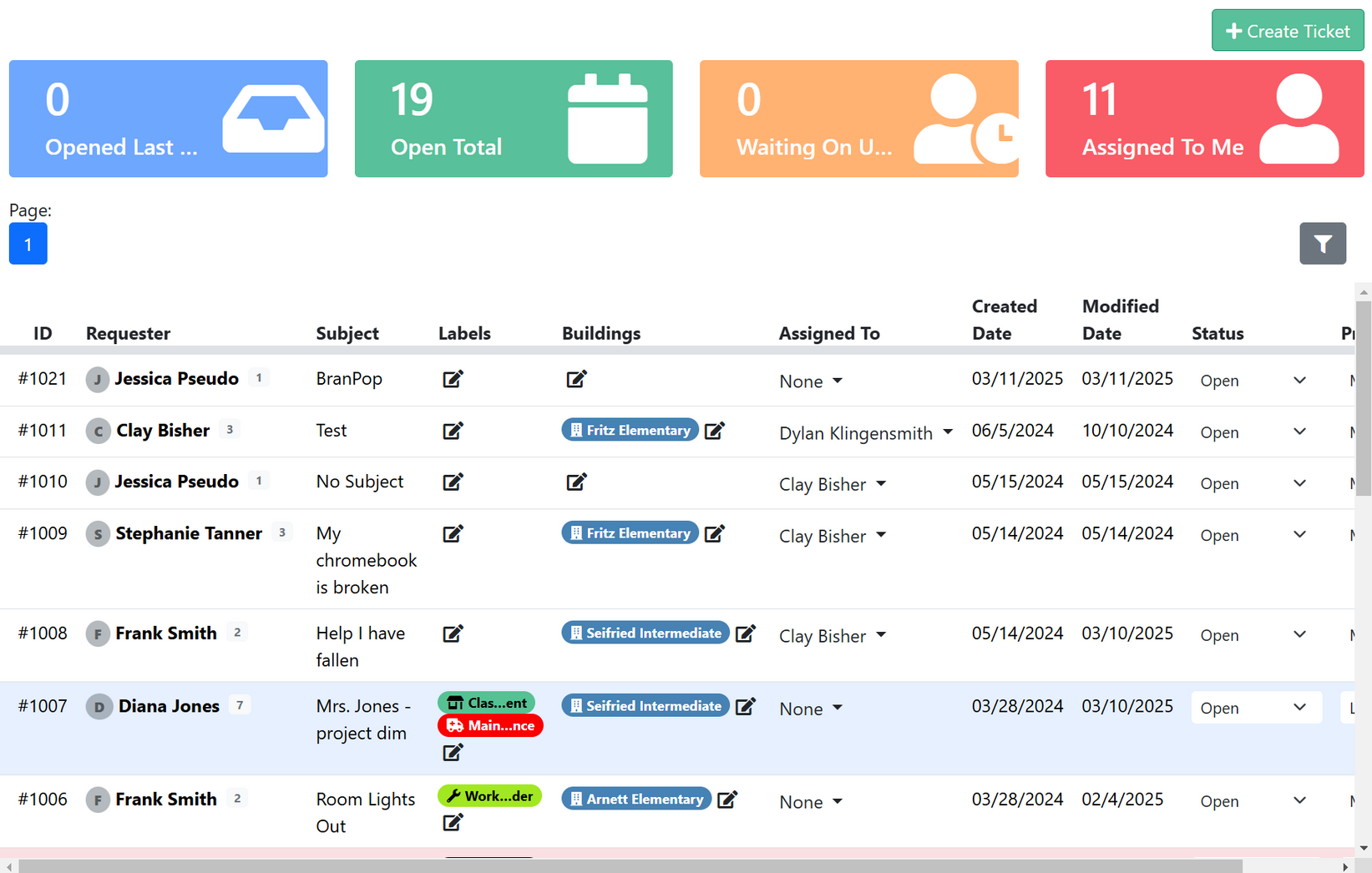The height and width of the screenshot is (873, 1372).
Task: Edit labels for ticket #1011
Action: coord(453,431)
